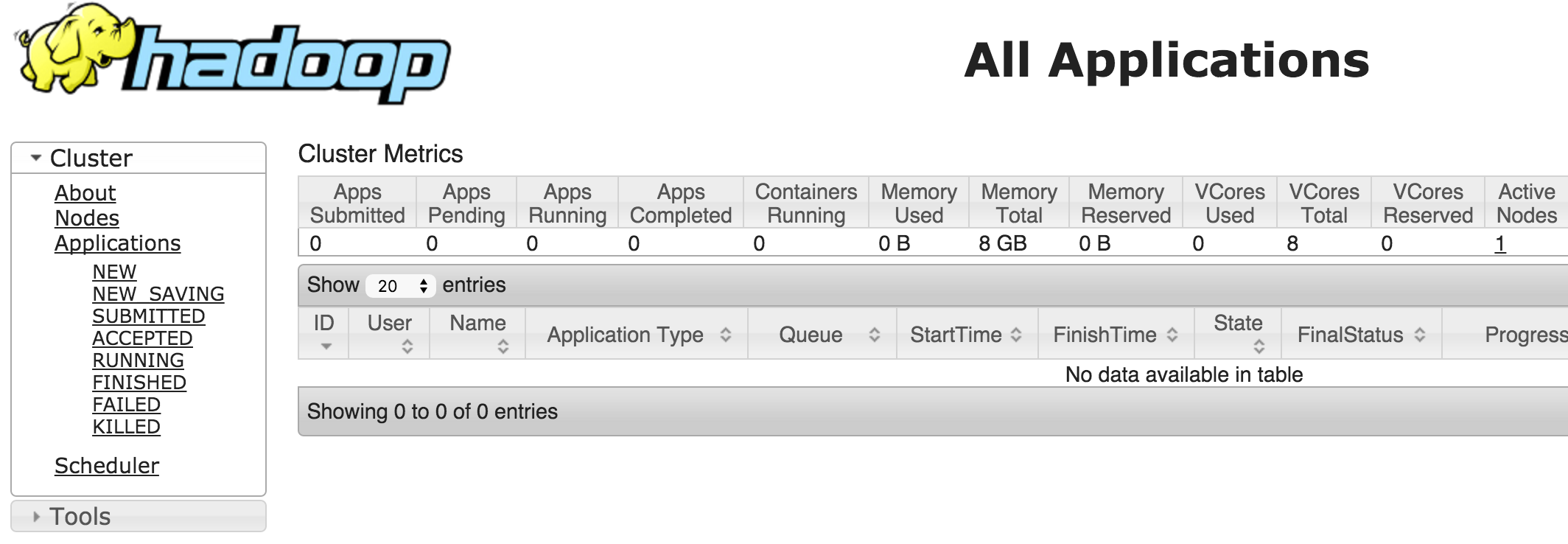Sort by Application Type arrows
Viewport: 1568px width, 544px height.
pyautogui.click(x=726, y=335)
